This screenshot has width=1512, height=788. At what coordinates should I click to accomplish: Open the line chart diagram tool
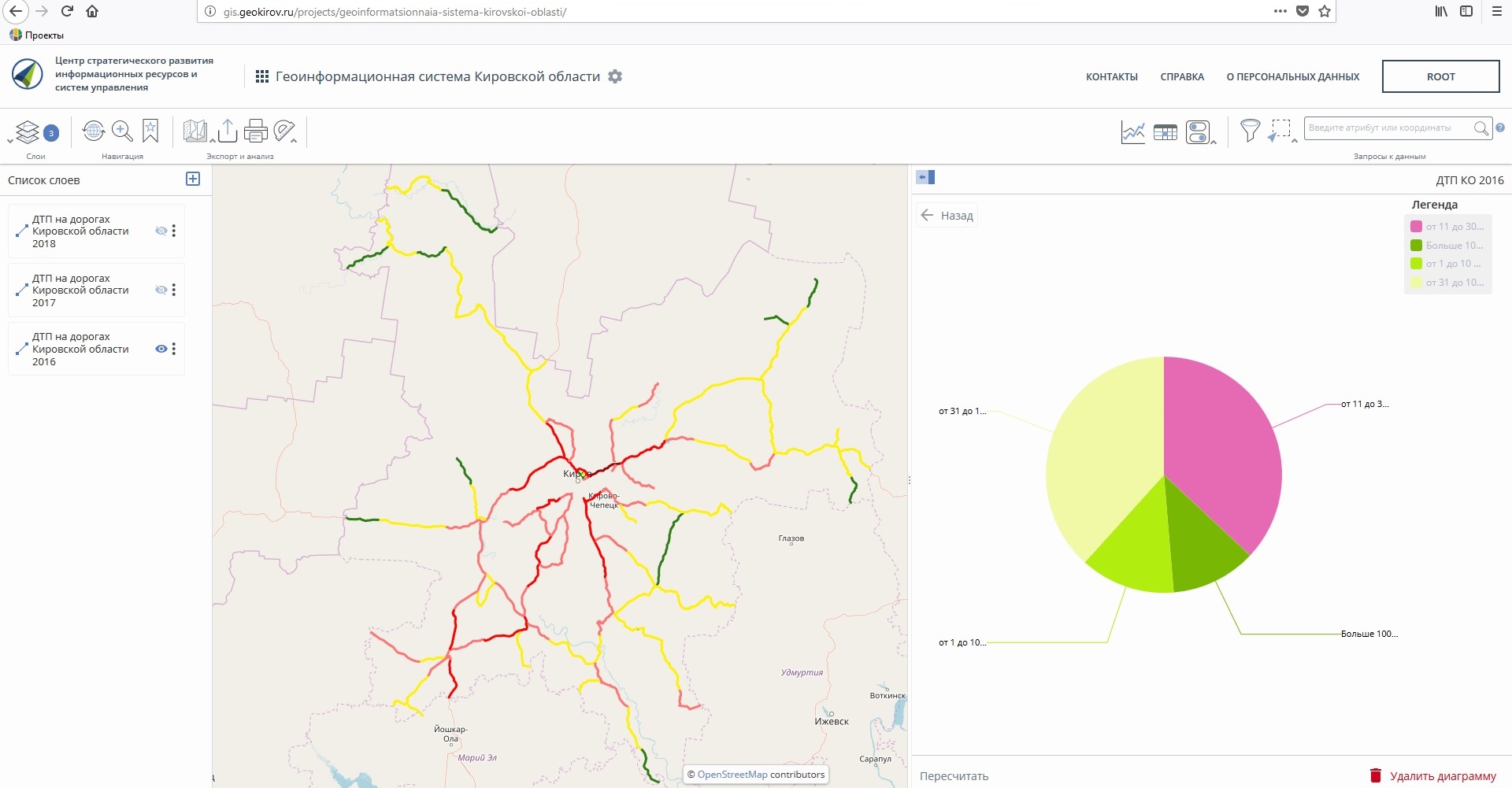(x=1132, y=132)
